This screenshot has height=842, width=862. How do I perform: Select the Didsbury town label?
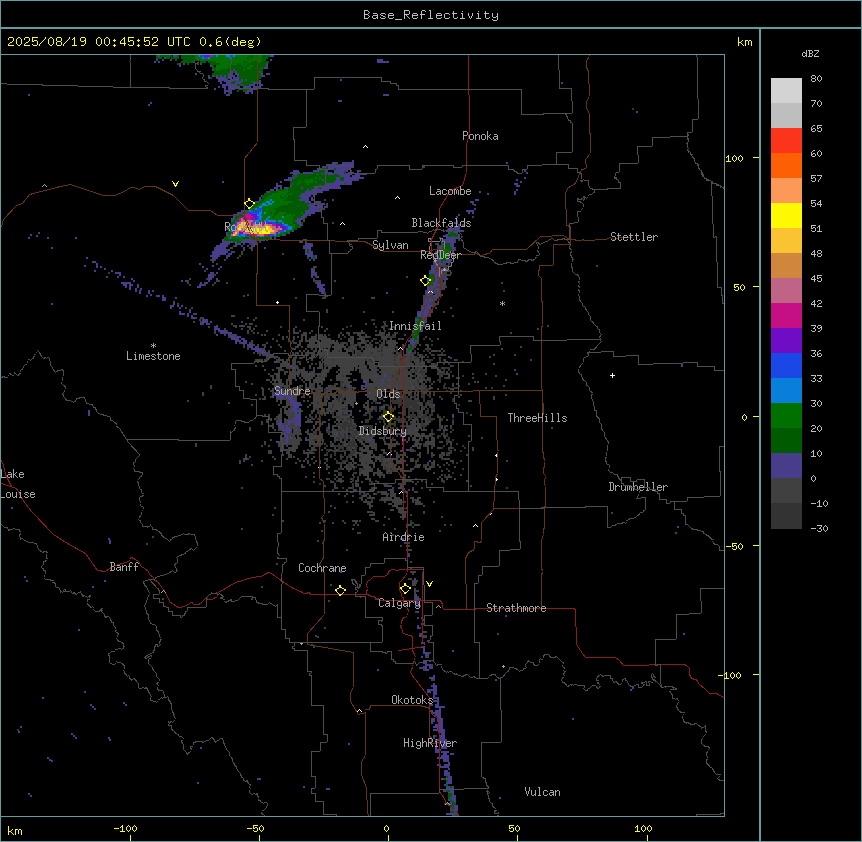point(383,431)
